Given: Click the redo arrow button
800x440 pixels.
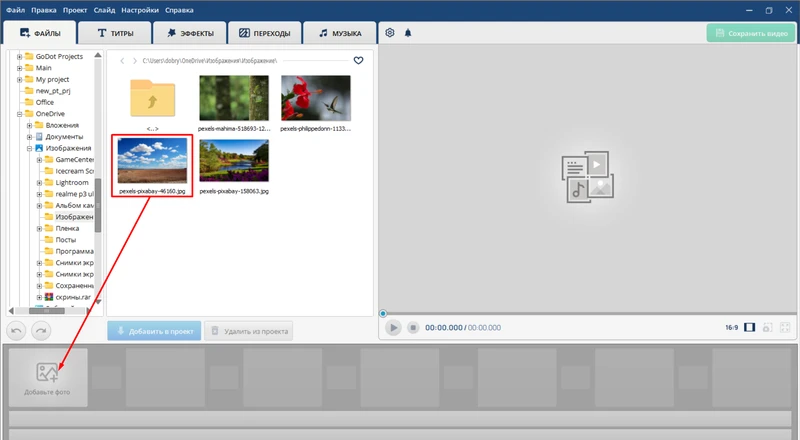Looking at the screenshot, I should point(41,330).
